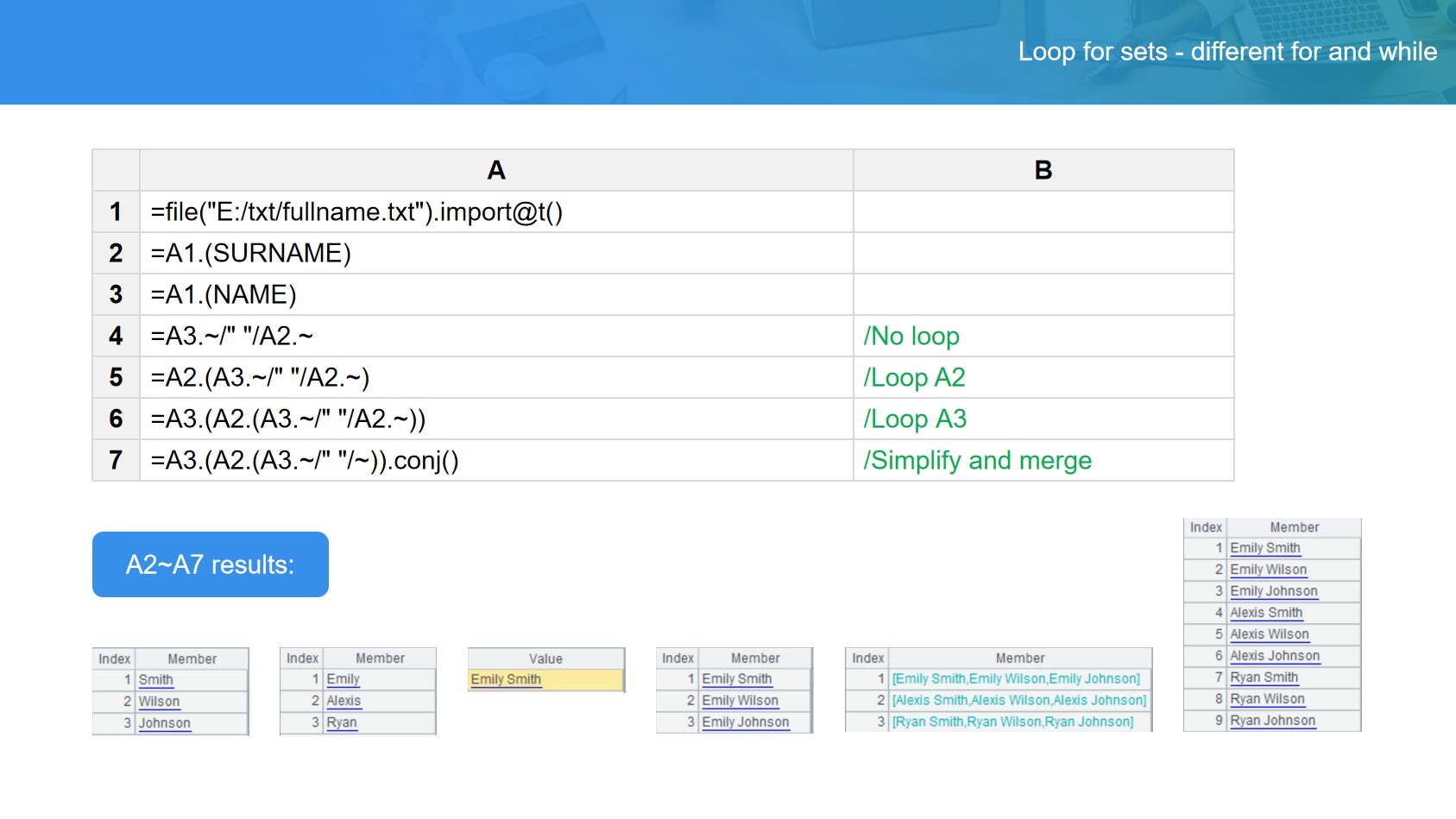Select the =A1.(SURNAME) formula cell
This screenshot has height=819, width=1456.
[251, 254]
